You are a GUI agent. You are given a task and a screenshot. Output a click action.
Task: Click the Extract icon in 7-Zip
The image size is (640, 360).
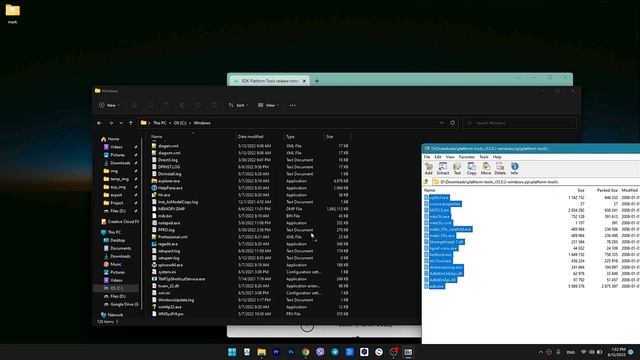pos(443,168)
